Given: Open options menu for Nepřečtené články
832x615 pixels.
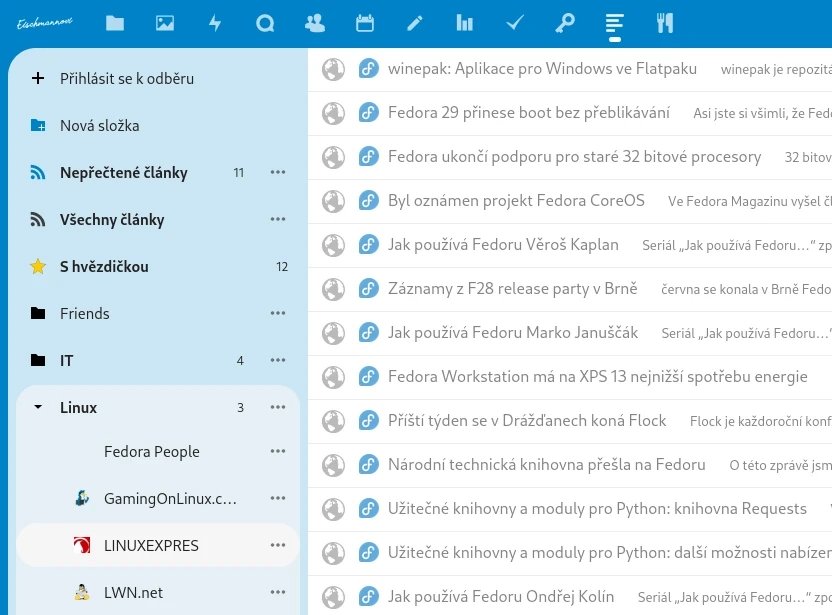Looking at the screenshot, I should coord(278,172).
